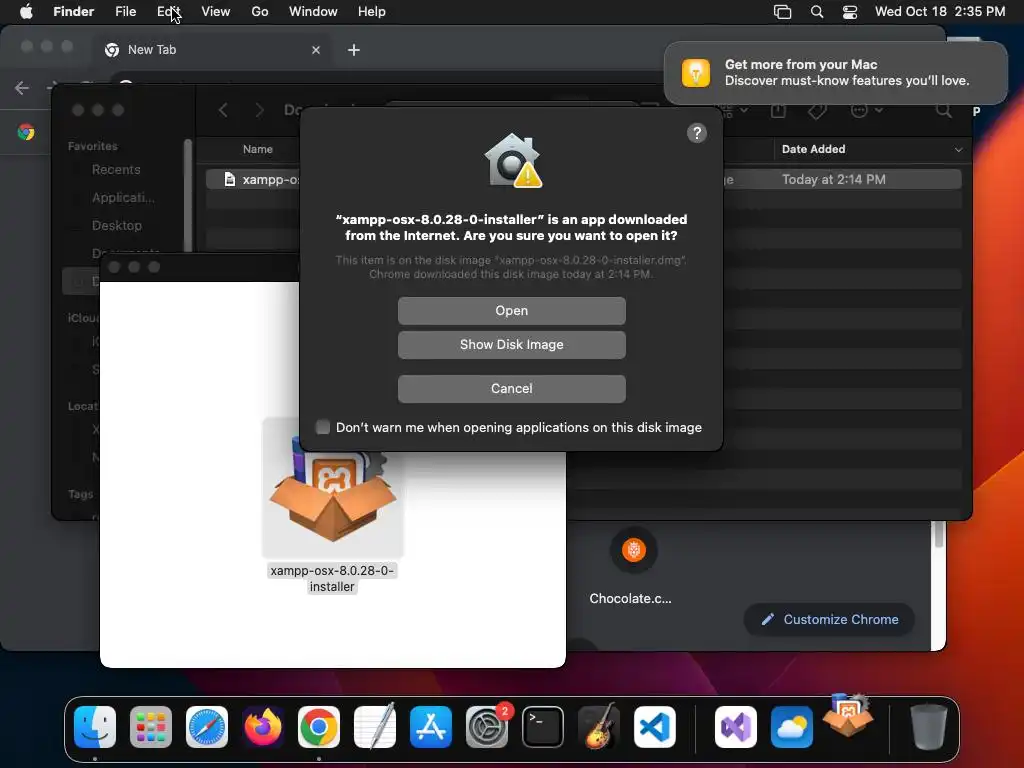Add a new Chrome tab

[x=354, y=50]
